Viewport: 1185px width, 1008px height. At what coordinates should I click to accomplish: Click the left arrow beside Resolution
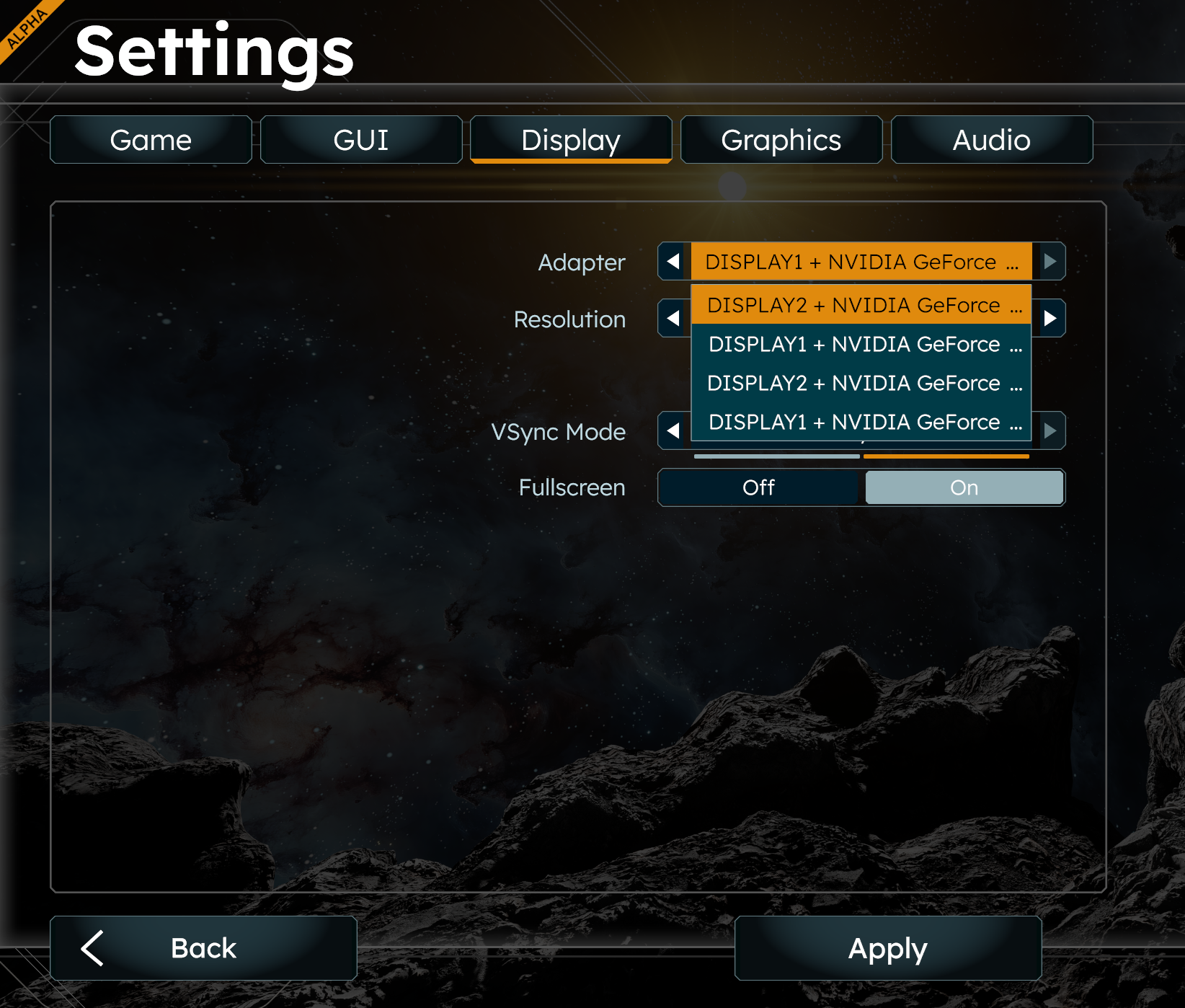click(673, 318)
